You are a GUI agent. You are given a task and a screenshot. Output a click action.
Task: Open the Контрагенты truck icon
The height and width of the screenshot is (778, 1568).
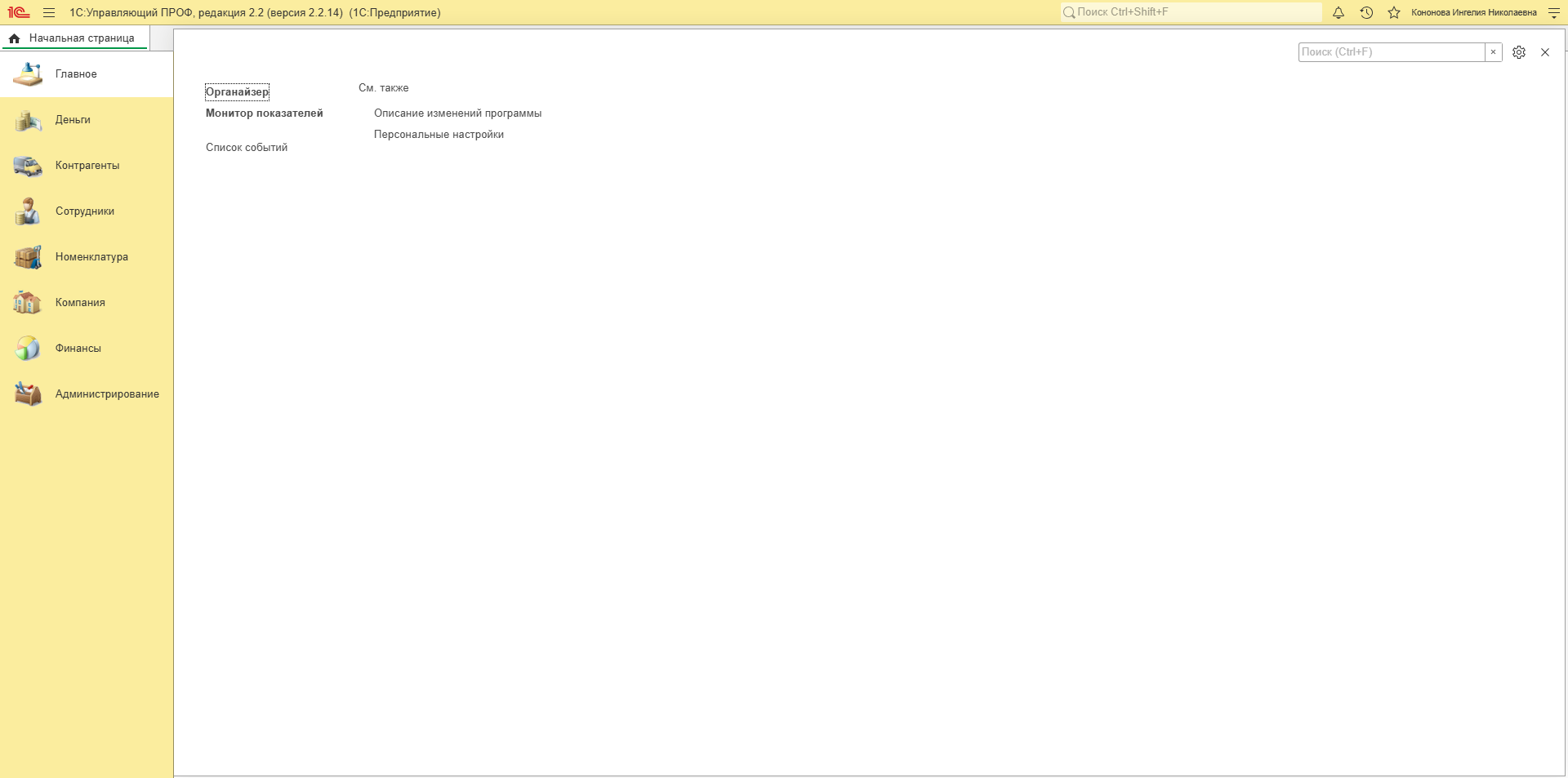click(x=28, y=166)
